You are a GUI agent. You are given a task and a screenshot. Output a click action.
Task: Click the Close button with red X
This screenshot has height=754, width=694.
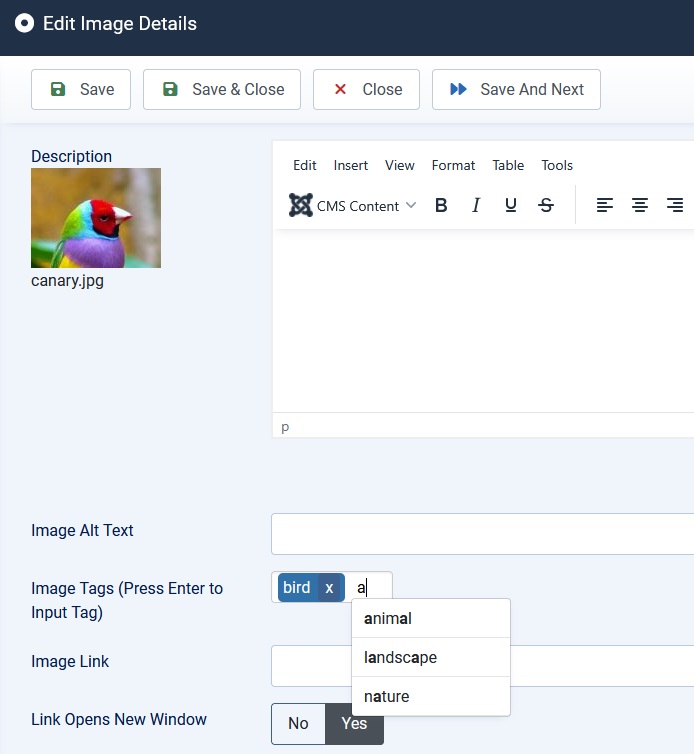(366, 89)
